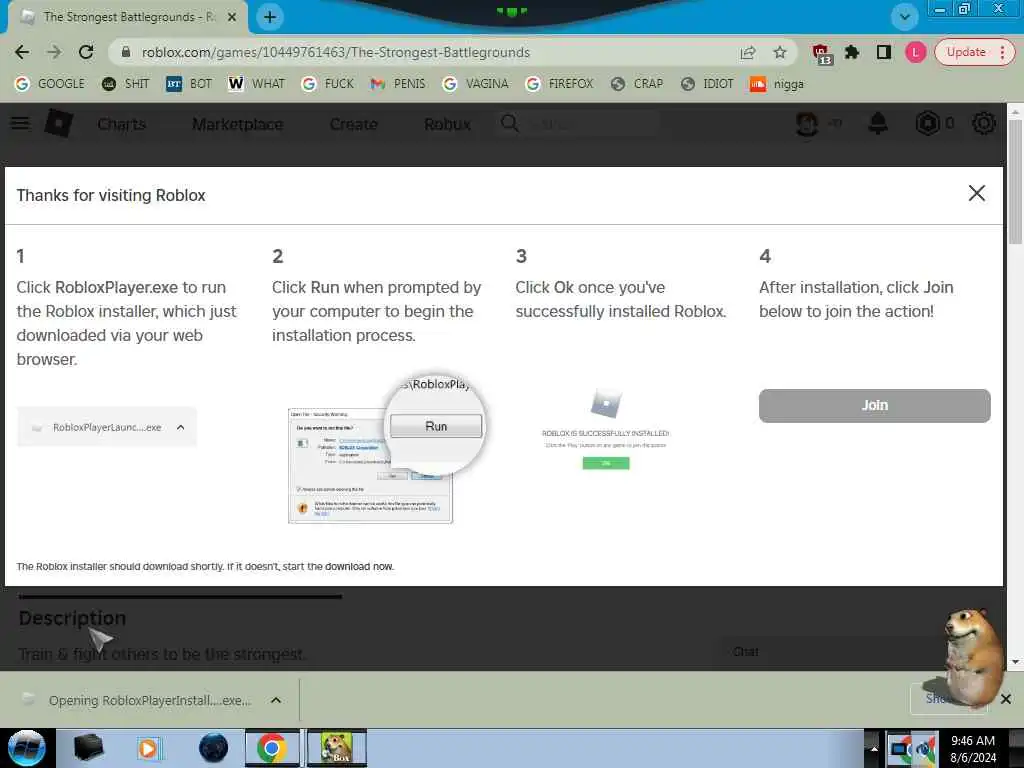Reload the Roblox page
Viewport: 1024px width, 768px height.
pos(86,52)
